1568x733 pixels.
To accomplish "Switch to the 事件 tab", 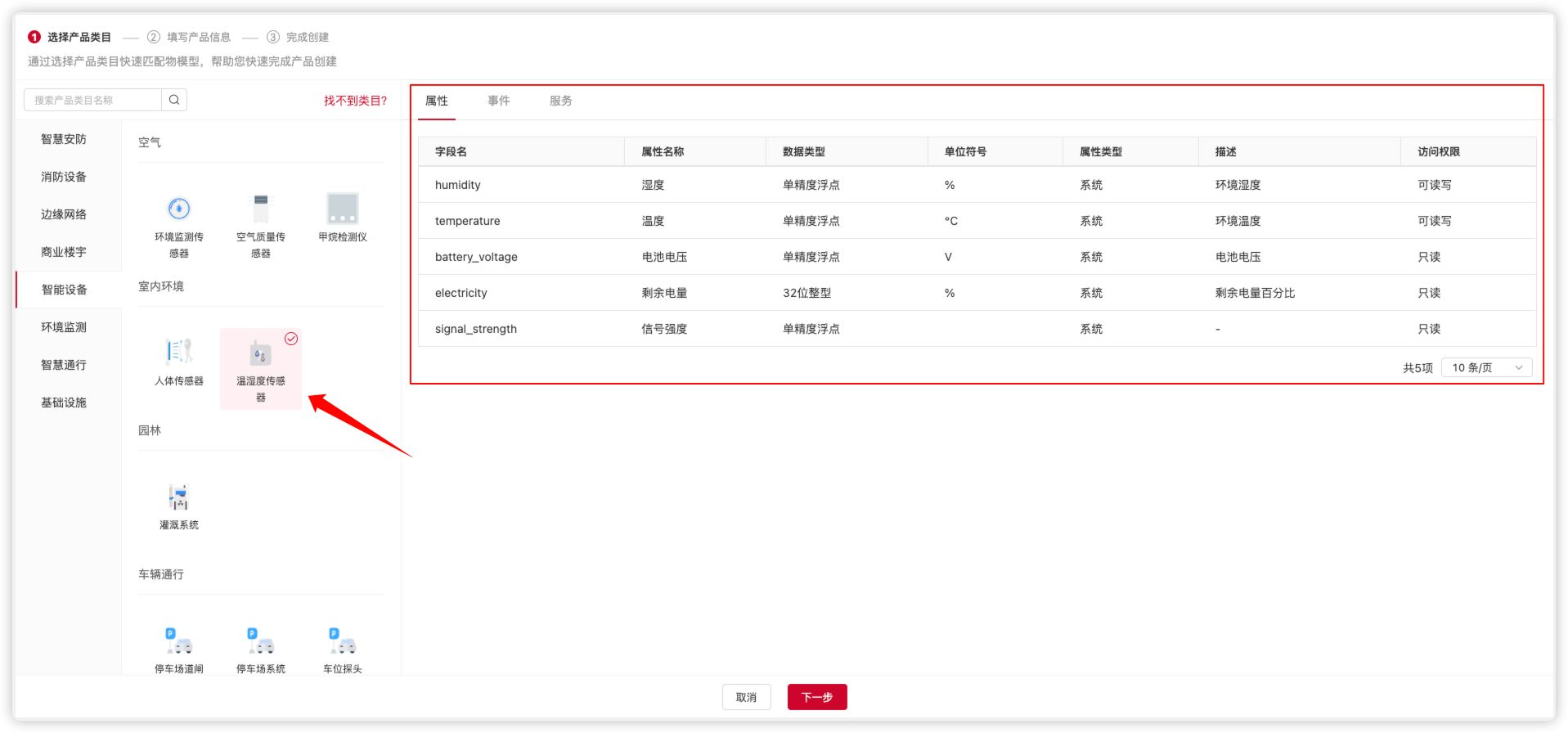I will point(498,101).
